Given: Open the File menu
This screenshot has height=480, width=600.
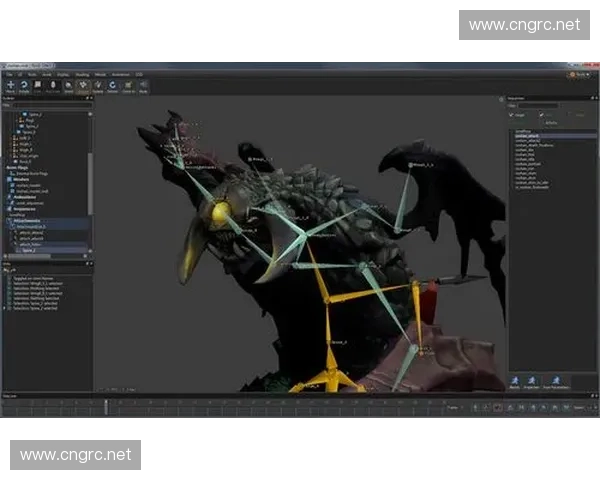Looking at the screenshot, I should point(9,75).
